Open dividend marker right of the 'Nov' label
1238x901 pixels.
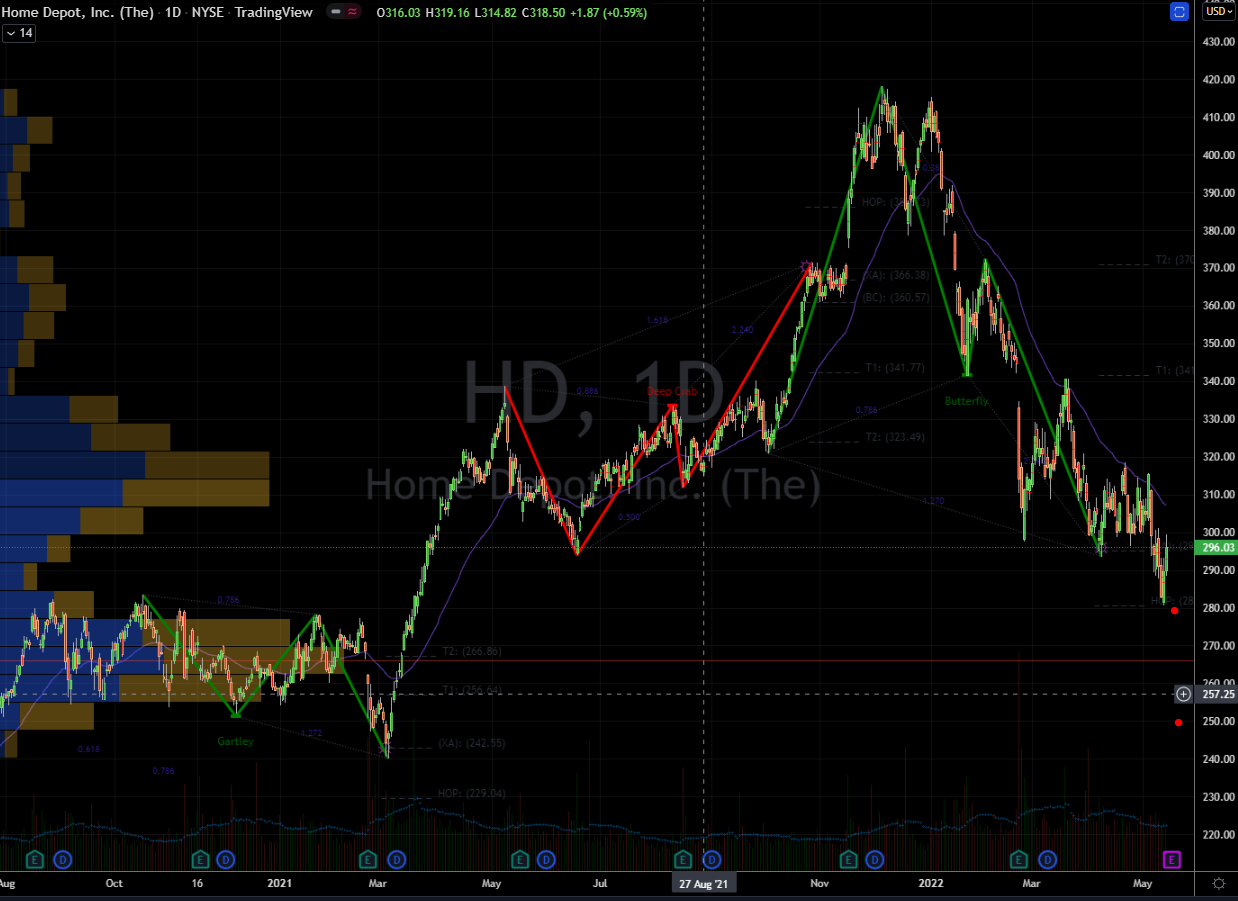click(875, 859)
